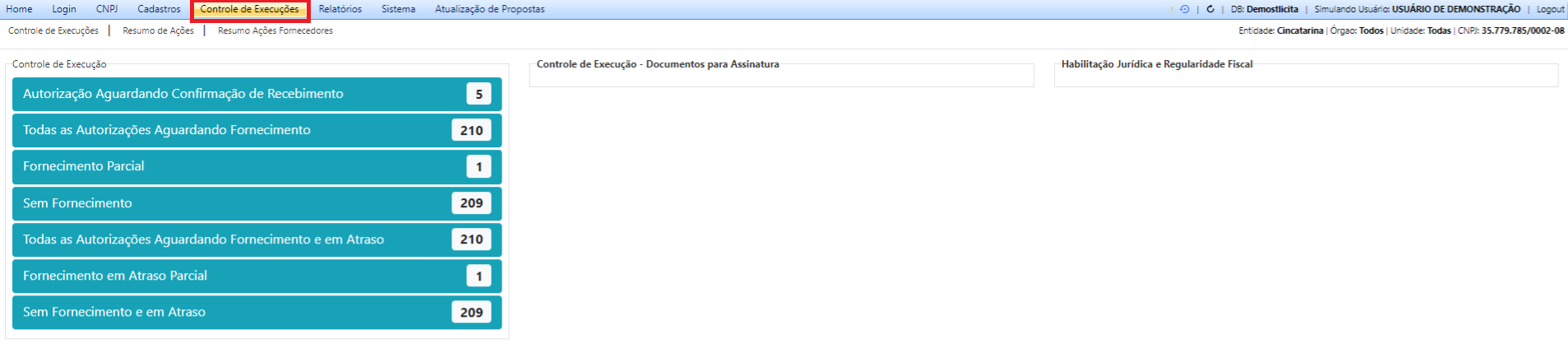The width and height of the screenshot is (1568, 353).
Task: Click the Fornecimento Parcial bar
Action: 257,166
